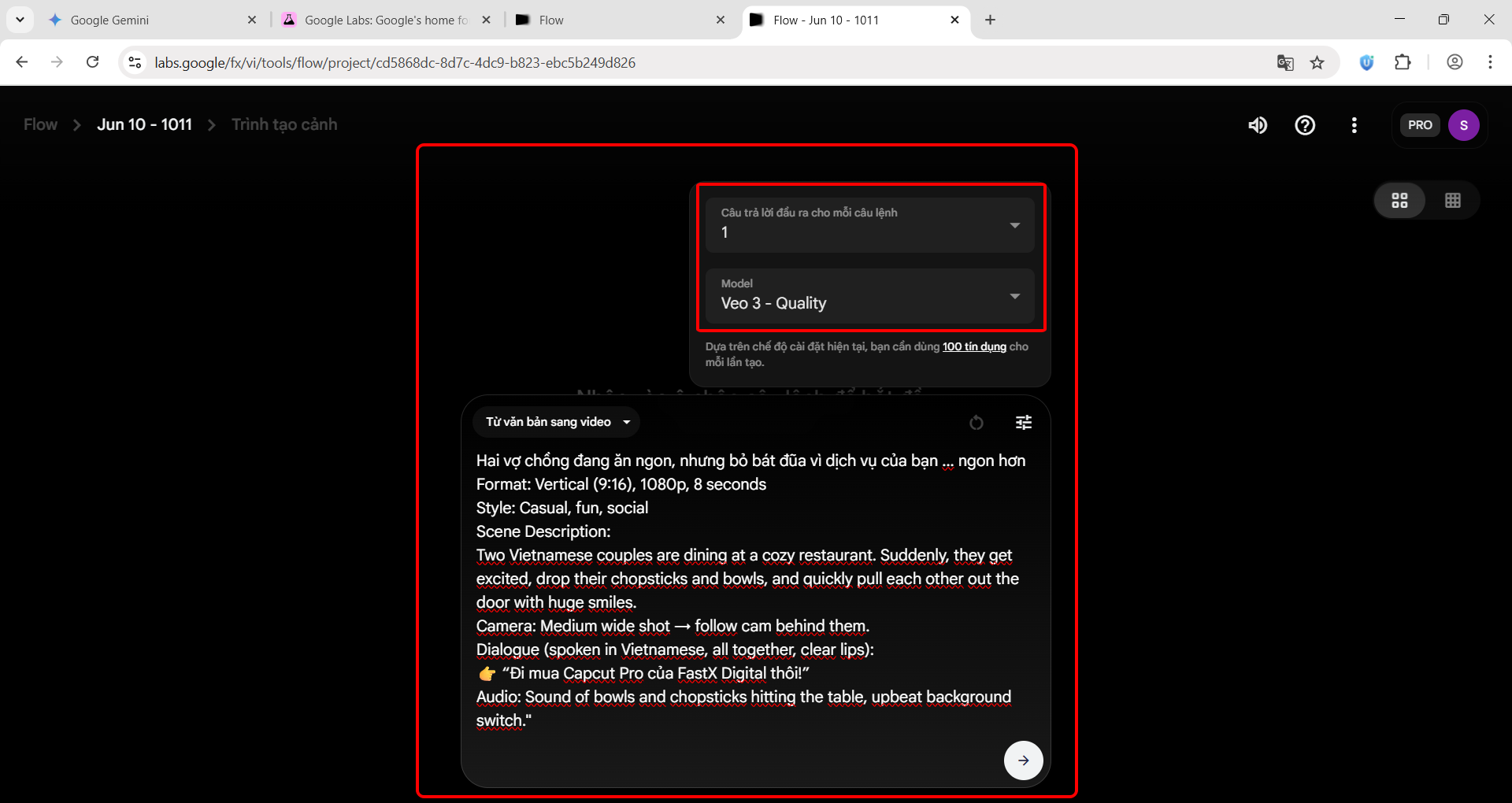Switch to the small grid view
The height and width of the screenshot is (803, 1512).
pyautogui.click(x=1453, y=200)
